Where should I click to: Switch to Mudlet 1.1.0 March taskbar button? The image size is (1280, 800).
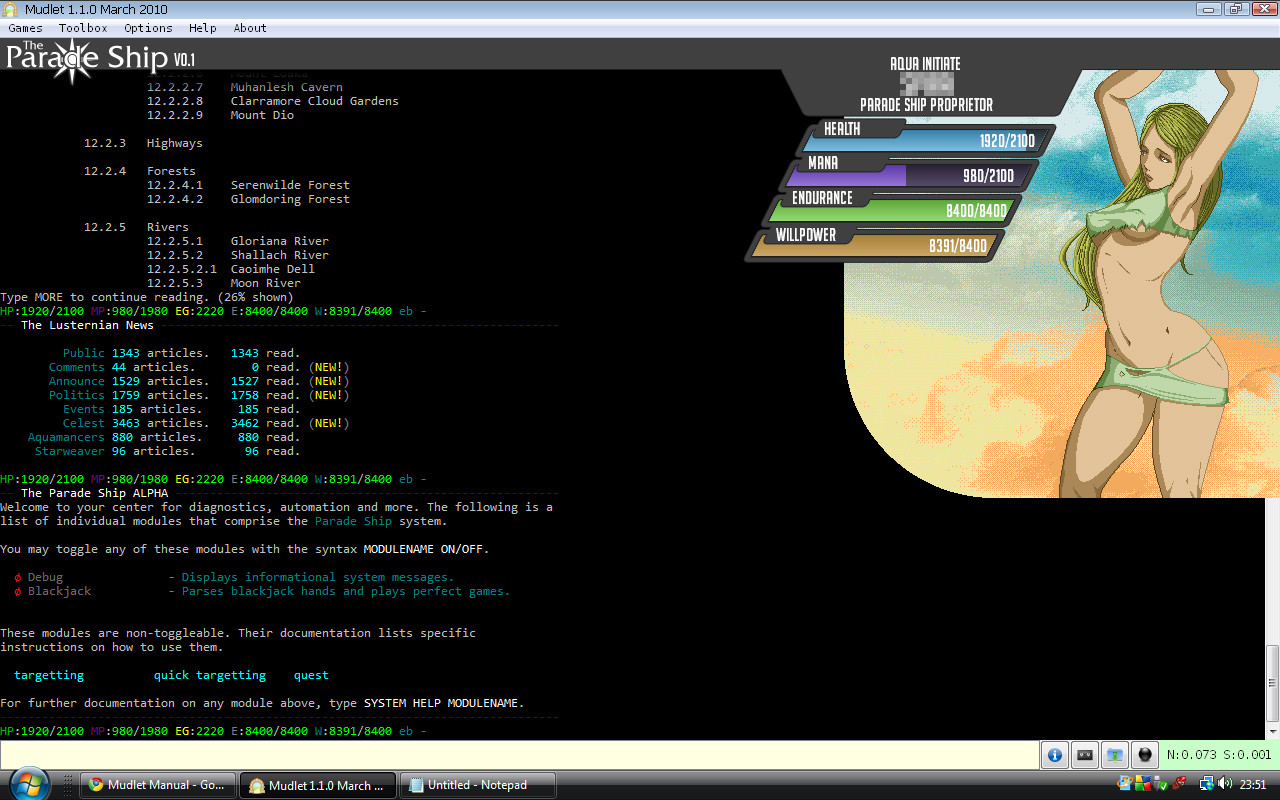point(318,785)
